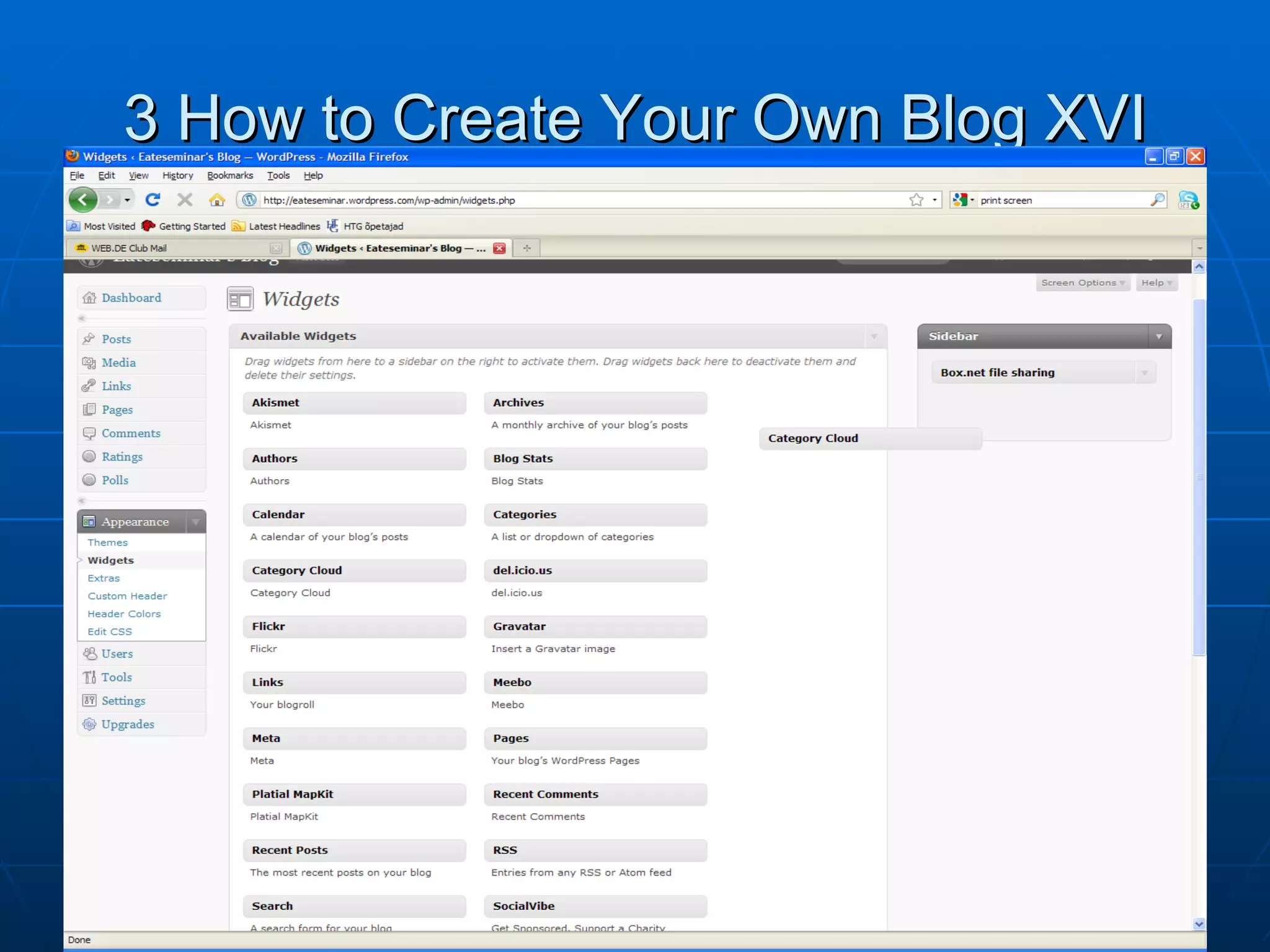This screenshot has height=952, width=1270.
Task: Expand Box.net file sharing widget options
Action: pyautogui.click(x=1145, y=372)
